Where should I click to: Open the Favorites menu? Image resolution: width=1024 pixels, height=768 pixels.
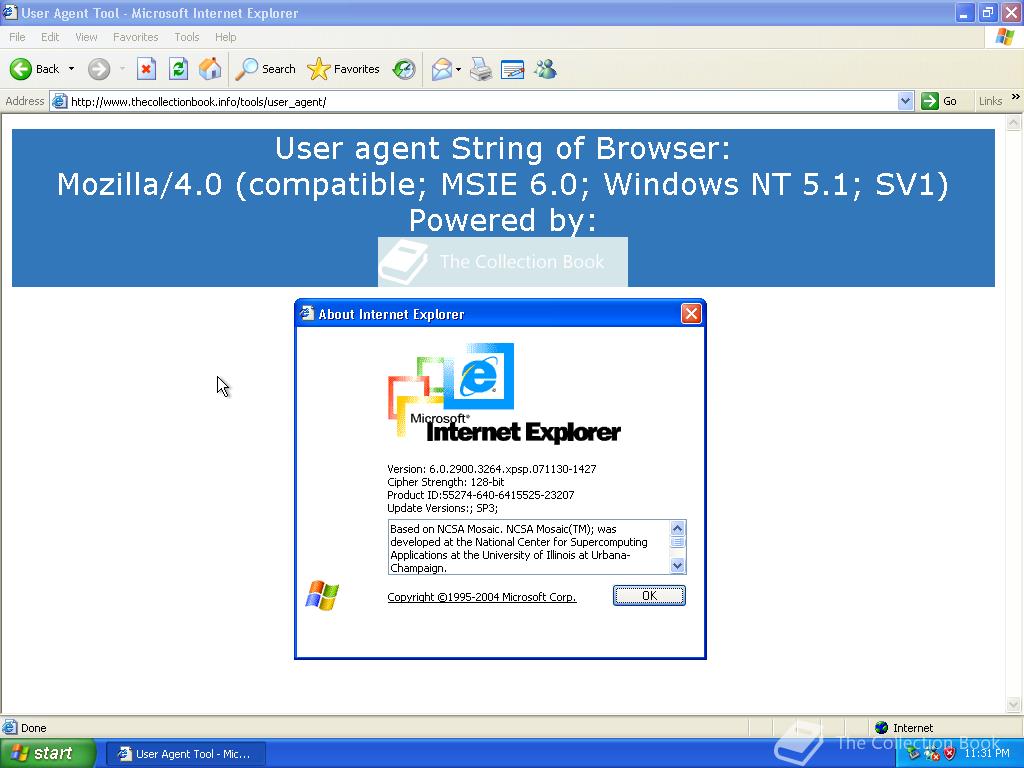135,37
